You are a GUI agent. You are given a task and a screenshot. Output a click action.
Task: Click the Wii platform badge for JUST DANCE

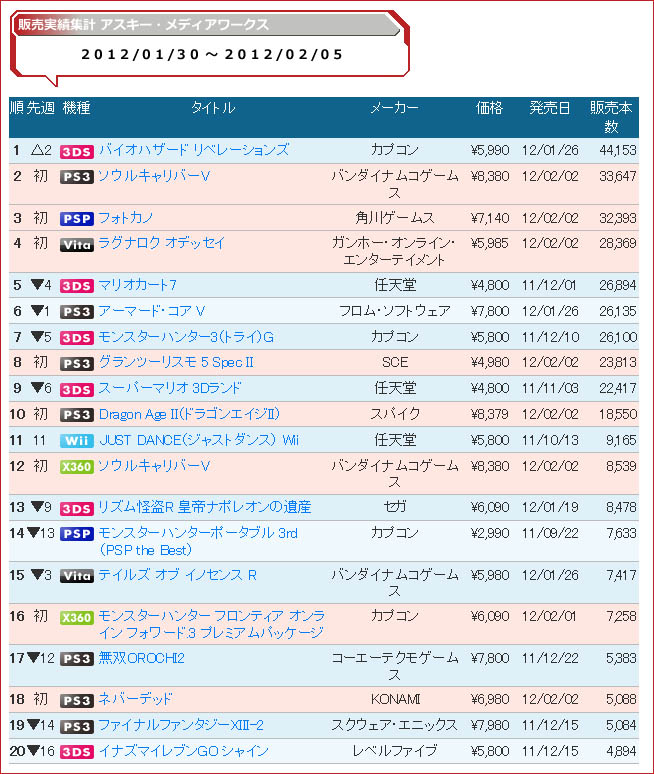77,441
